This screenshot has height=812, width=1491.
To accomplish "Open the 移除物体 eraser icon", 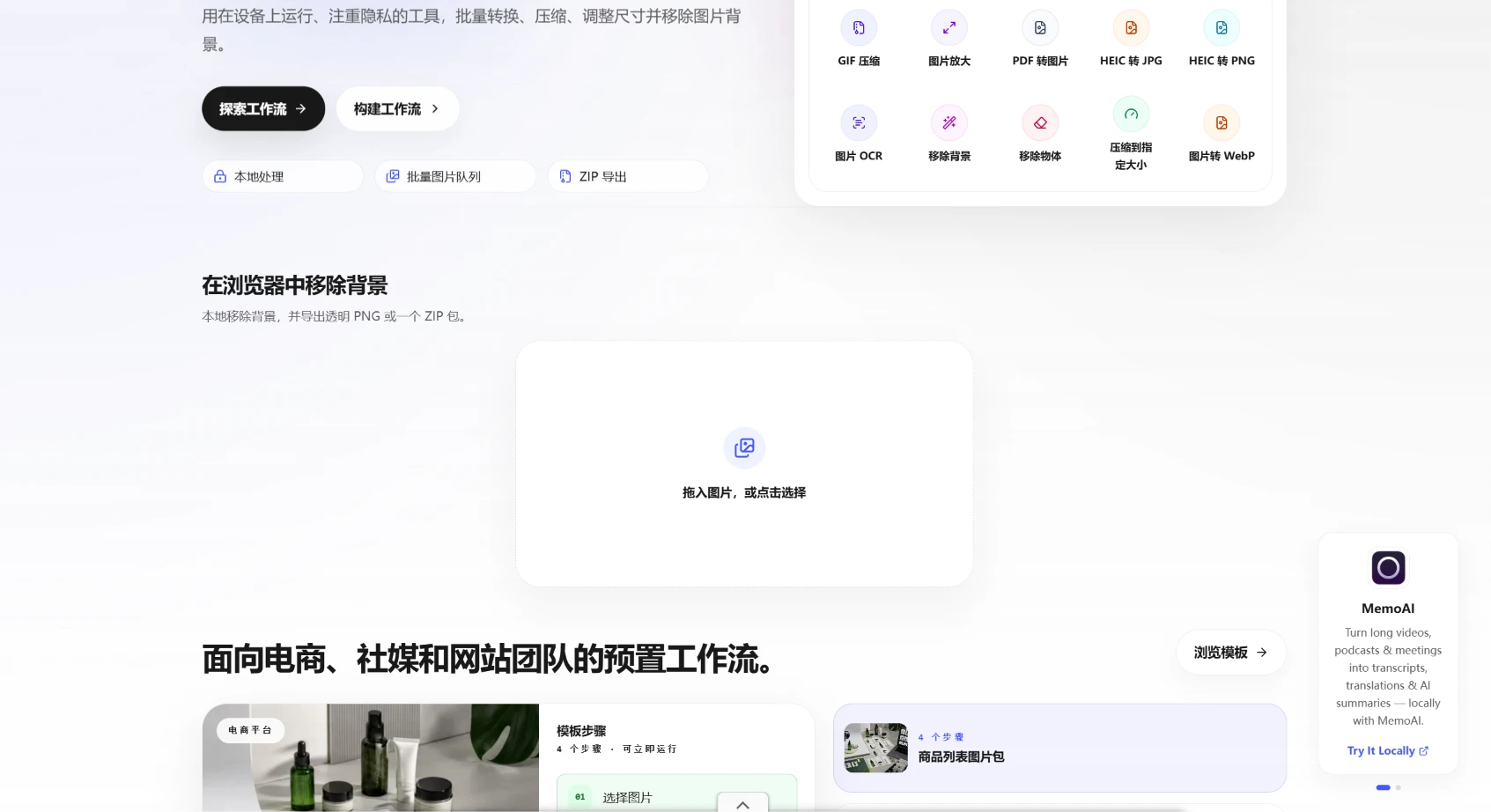I will pyautogui.click(x=1040, y=122).
